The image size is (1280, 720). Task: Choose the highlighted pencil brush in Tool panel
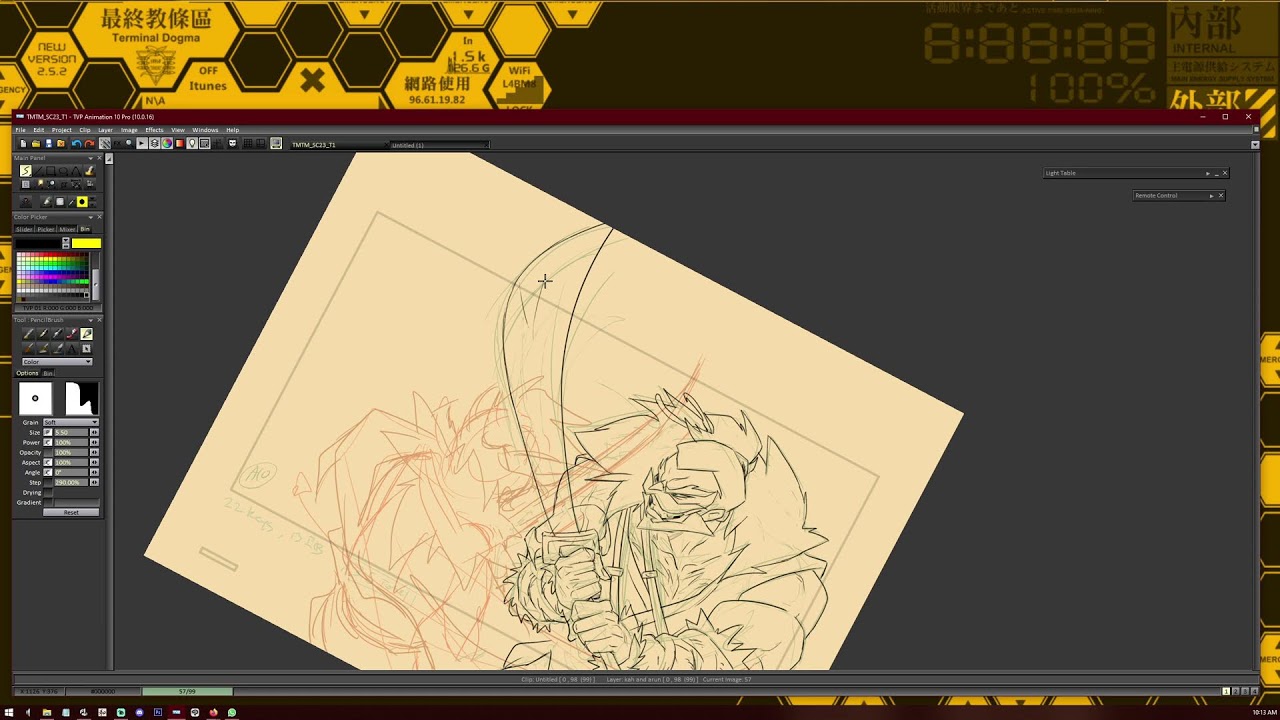(86, 334)
